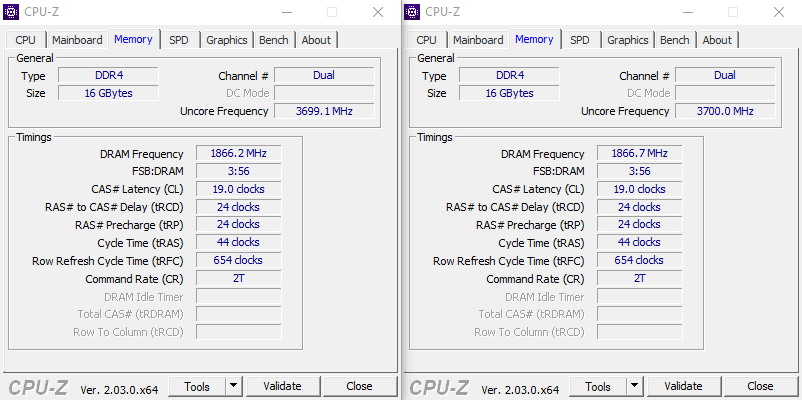Go to Bench tab in right CPU-Z window

pos(675,40)
